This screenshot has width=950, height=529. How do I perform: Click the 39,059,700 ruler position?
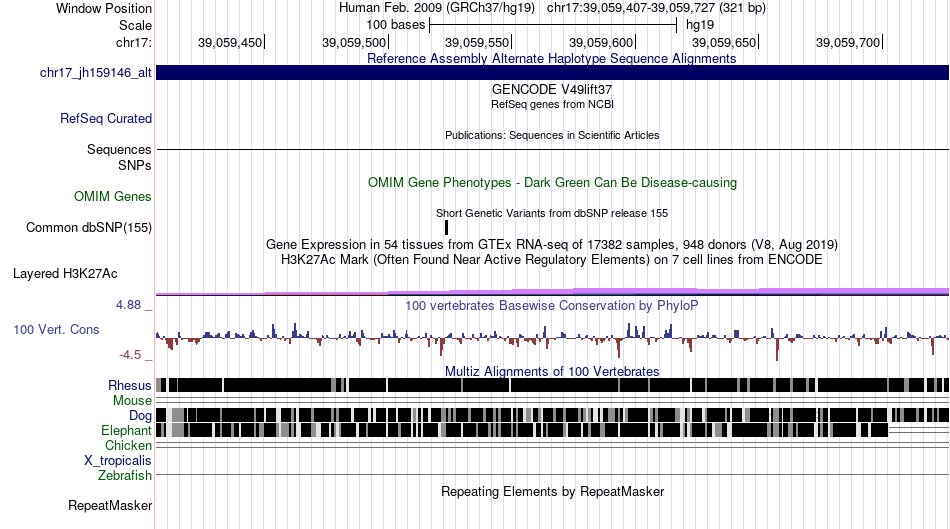click(x=848, y=42)
